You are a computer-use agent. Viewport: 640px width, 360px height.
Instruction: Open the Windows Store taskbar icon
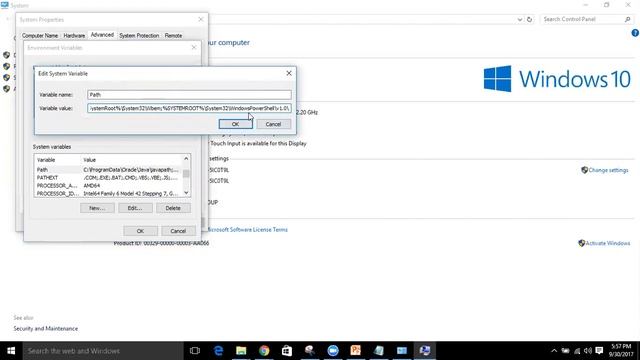click(x=287, y=351)
